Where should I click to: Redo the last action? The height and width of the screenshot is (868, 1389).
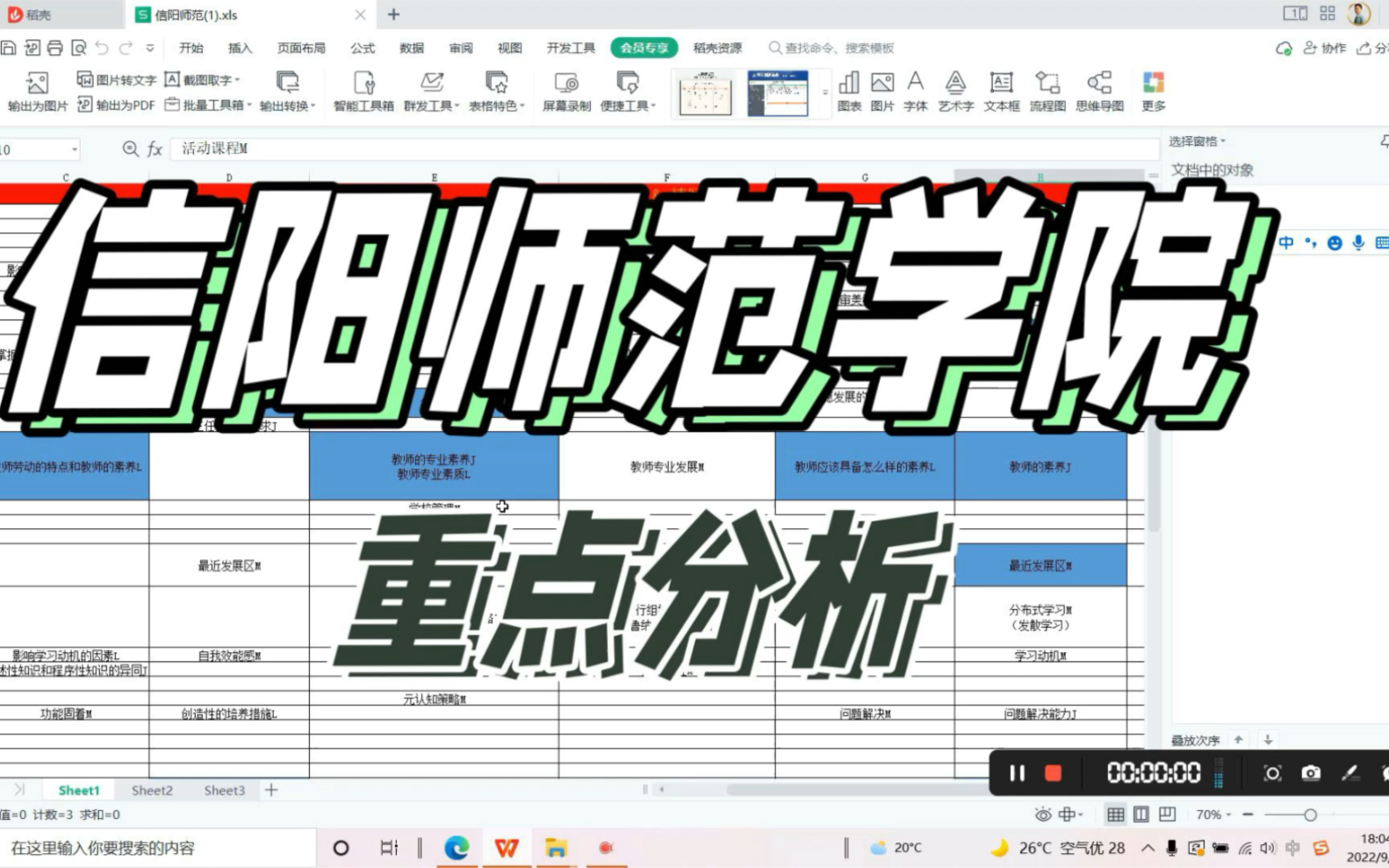click(126, 47)
